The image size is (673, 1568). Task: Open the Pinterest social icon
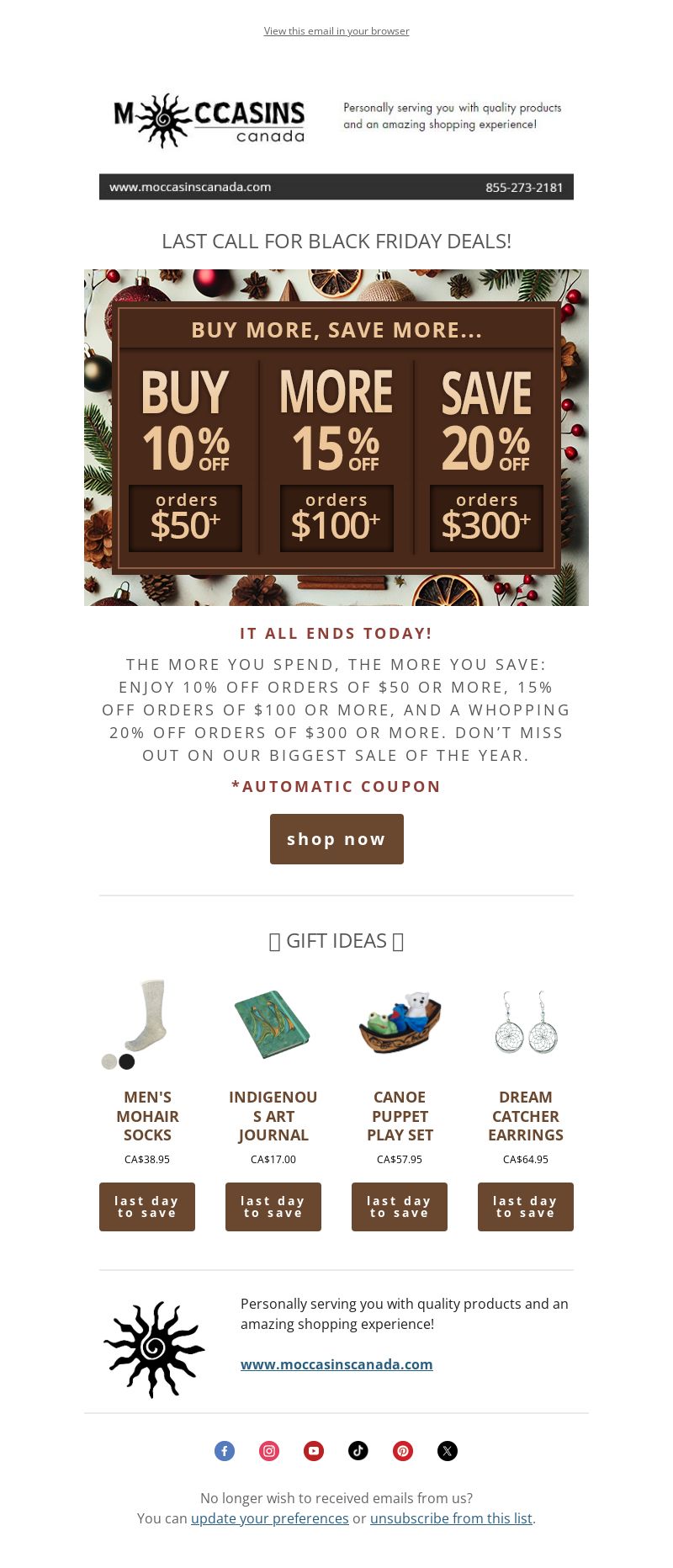tap(403, 1451)
